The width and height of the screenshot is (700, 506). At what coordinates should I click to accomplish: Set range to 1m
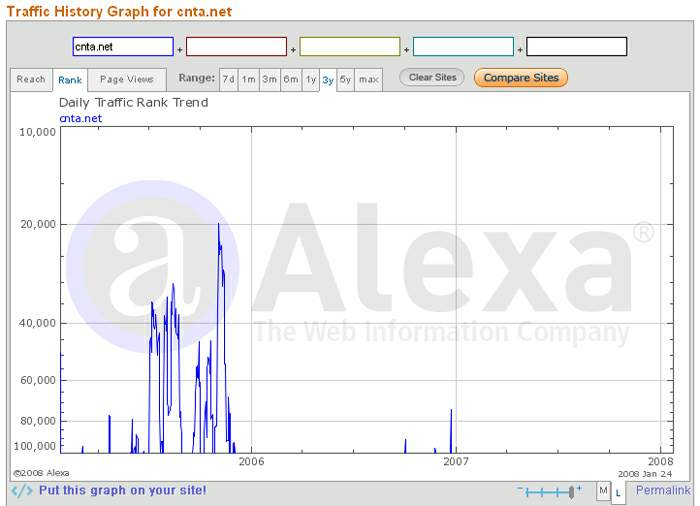[x=249, y=79]
